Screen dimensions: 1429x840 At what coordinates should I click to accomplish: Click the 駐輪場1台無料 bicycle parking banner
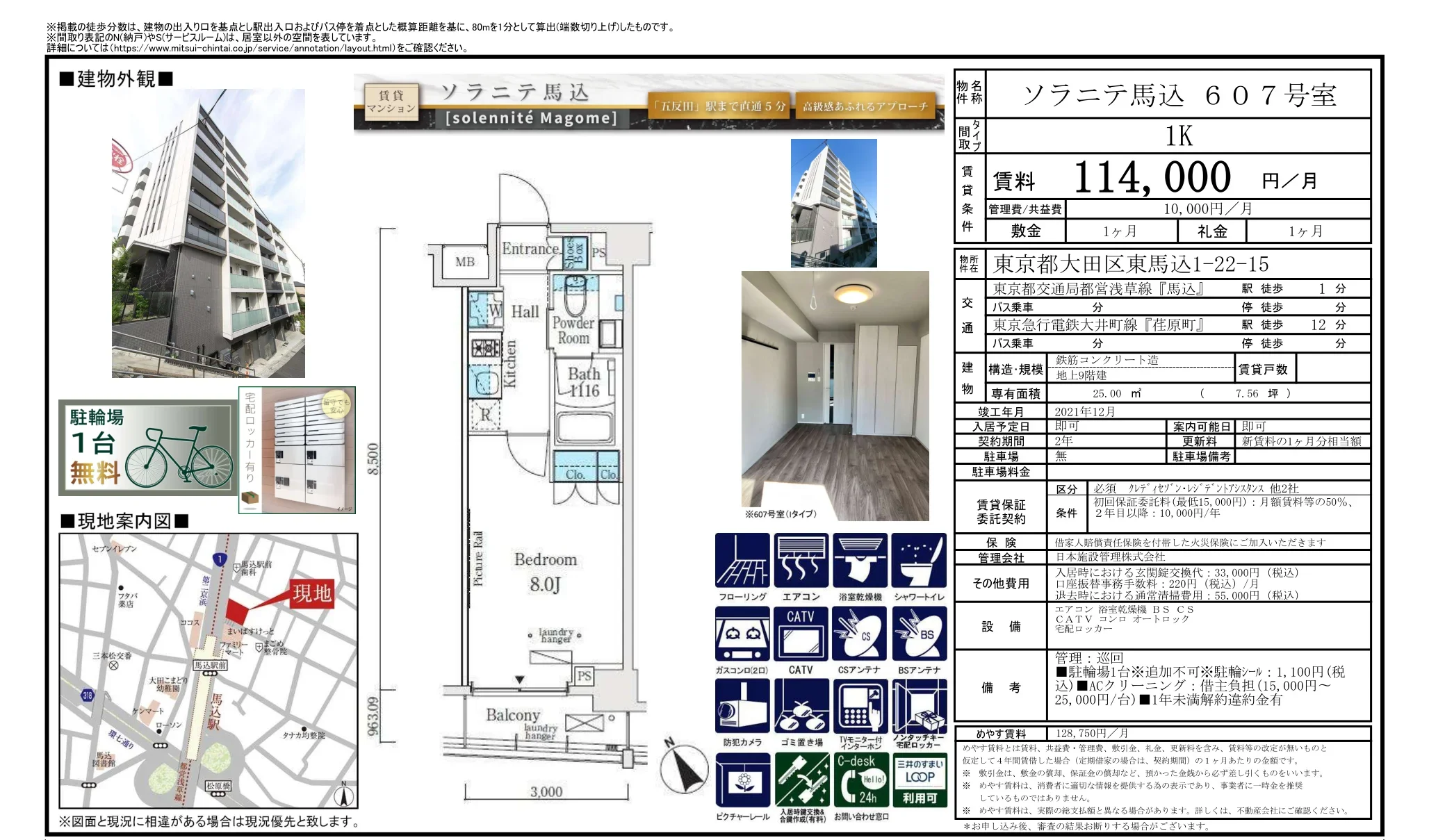click(147, 447)
